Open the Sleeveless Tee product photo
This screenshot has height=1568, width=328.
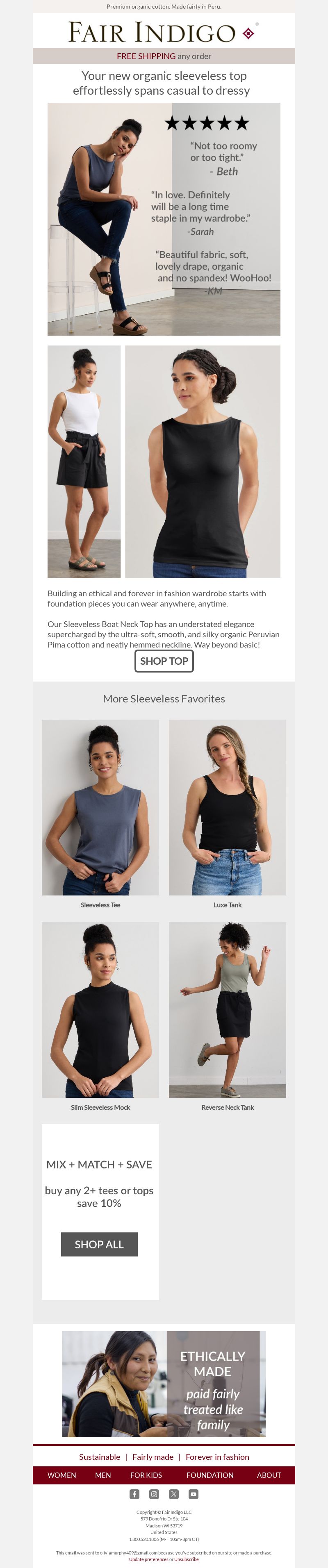100,807
